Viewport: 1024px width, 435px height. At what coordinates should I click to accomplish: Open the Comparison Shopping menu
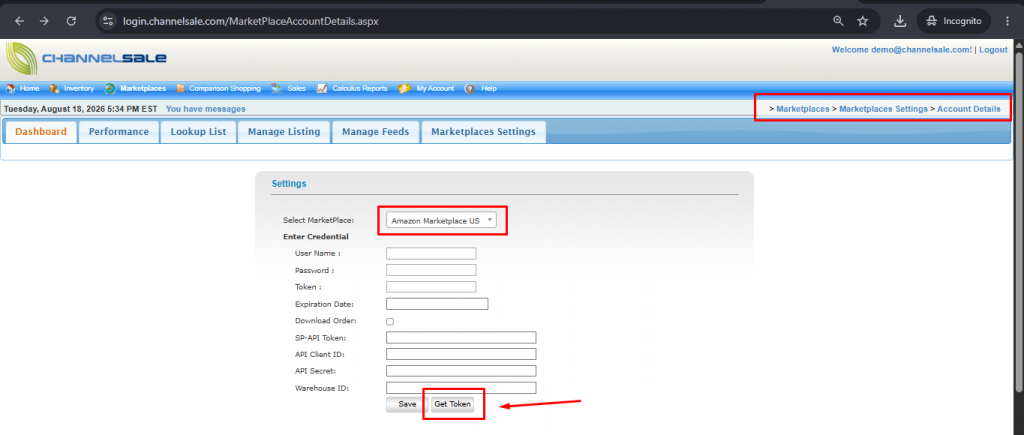pos(225,88)
